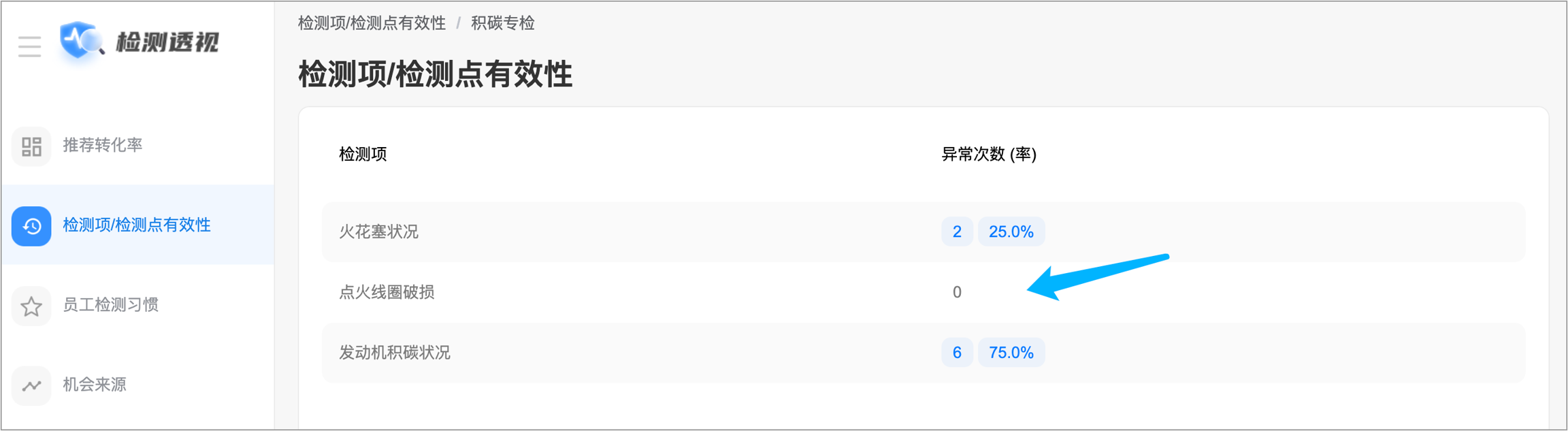Select the 火花塞状况 row label
Screen dimensions: 1568x431
[378, 232]
